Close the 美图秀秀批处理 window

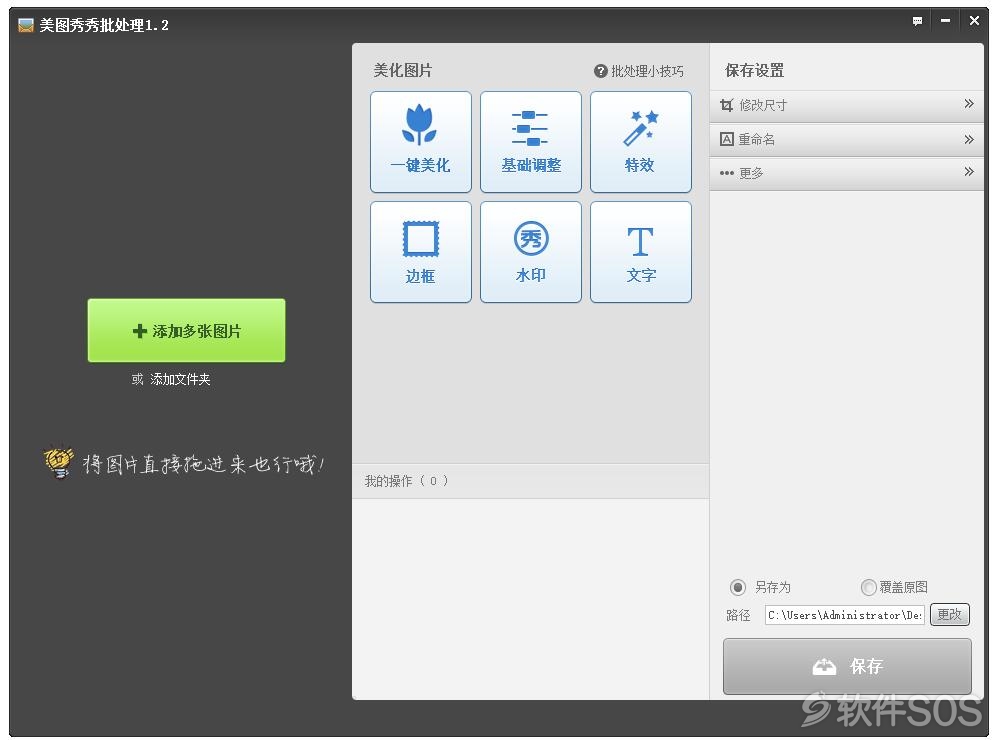[973, 21]
